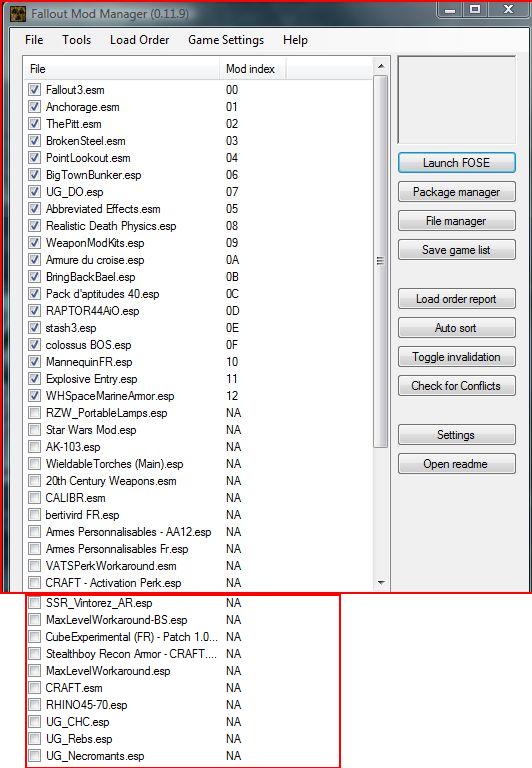532x768 pixels.
Task: Uncheck the Fallout3.esm checkbox
Action: [34, 90]
